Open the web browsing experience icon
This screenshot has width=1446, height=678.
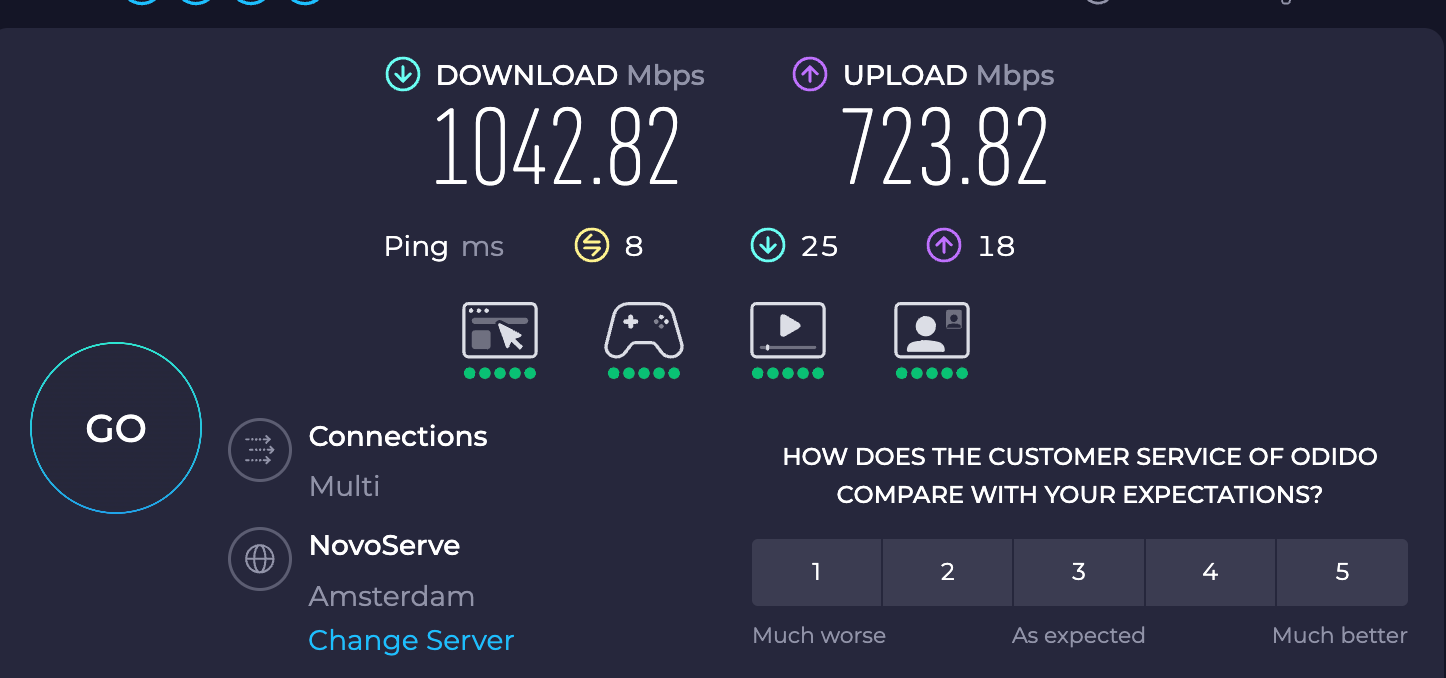pos(500,330)
